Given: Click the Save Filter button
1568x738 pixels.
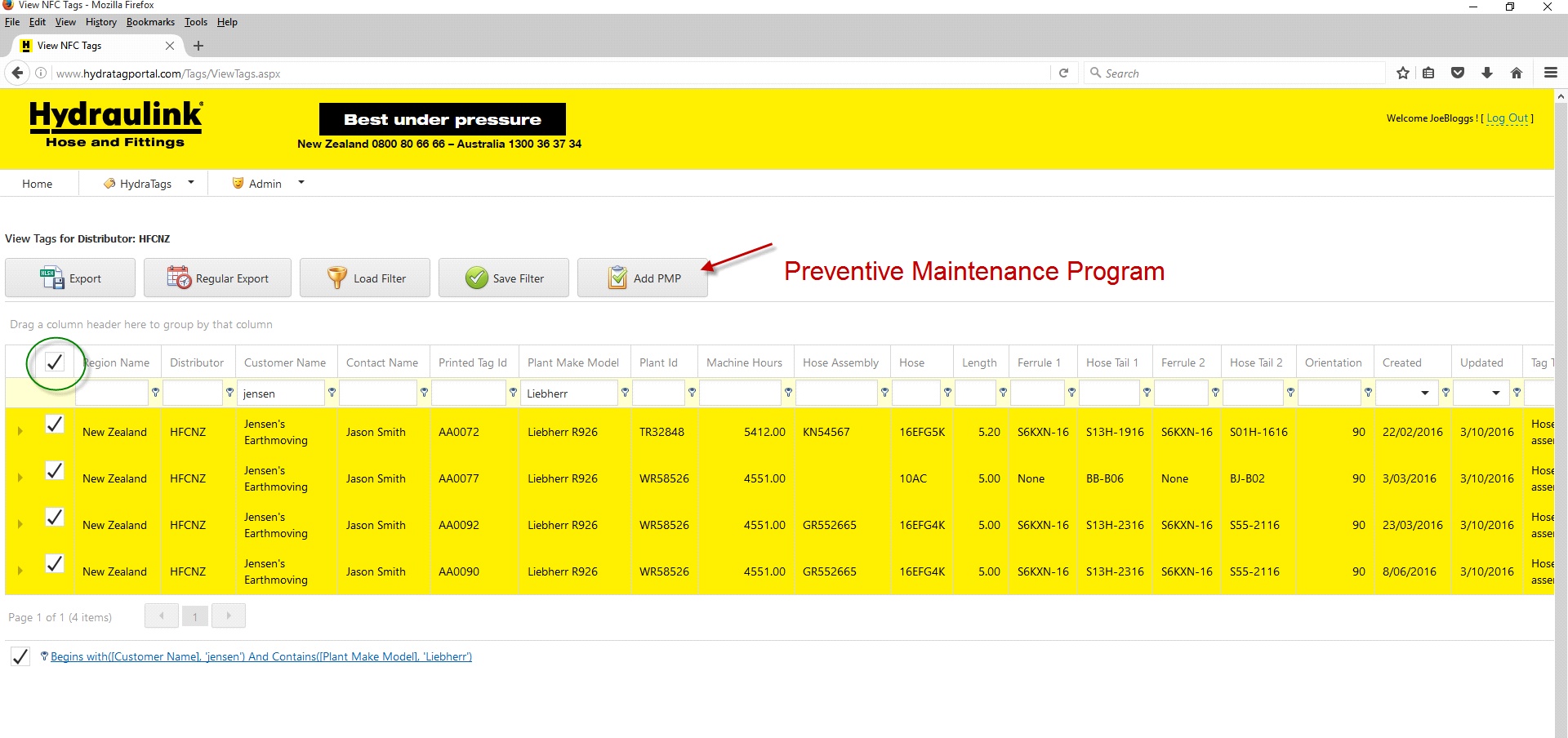Looking at the screenshot, I should tap(504, 278).
